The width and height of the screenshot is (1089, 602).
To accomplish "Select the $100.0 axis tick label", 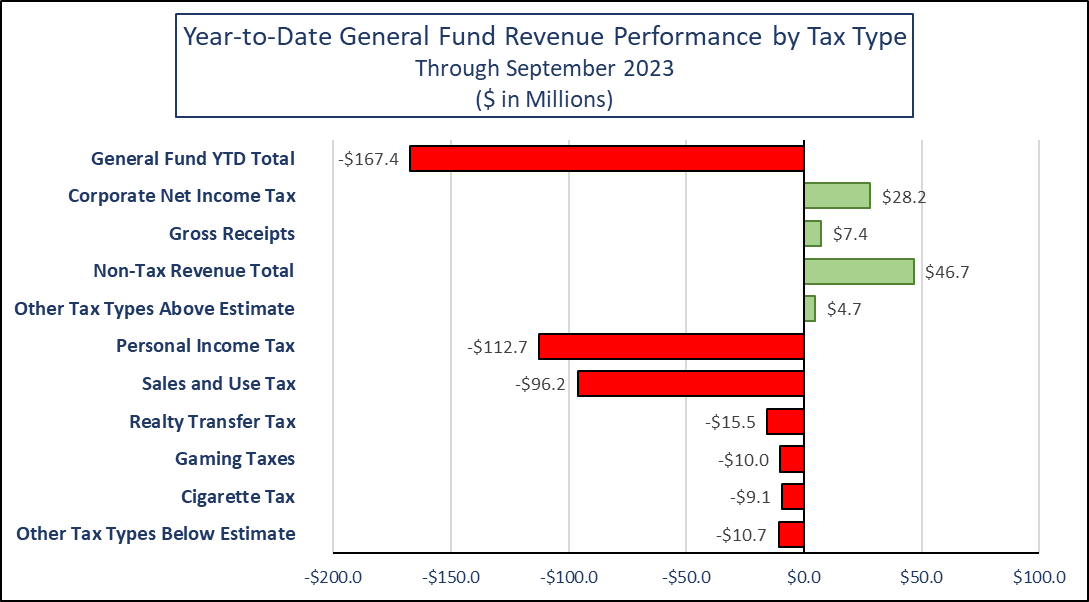I will [1039, 578].
